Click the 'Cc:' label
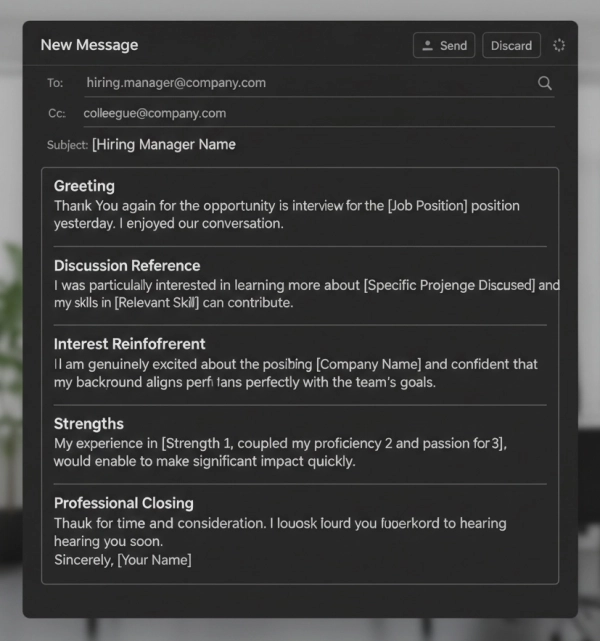 57,113
